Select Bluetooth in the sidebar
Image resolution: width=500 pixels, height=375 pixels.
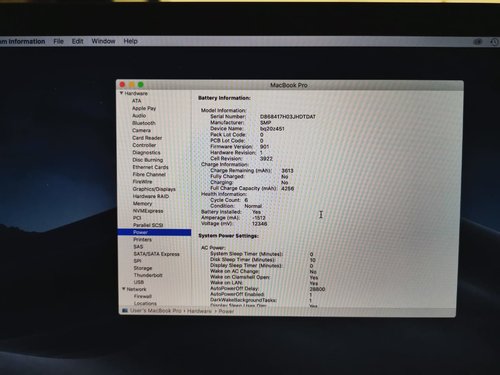144,123
